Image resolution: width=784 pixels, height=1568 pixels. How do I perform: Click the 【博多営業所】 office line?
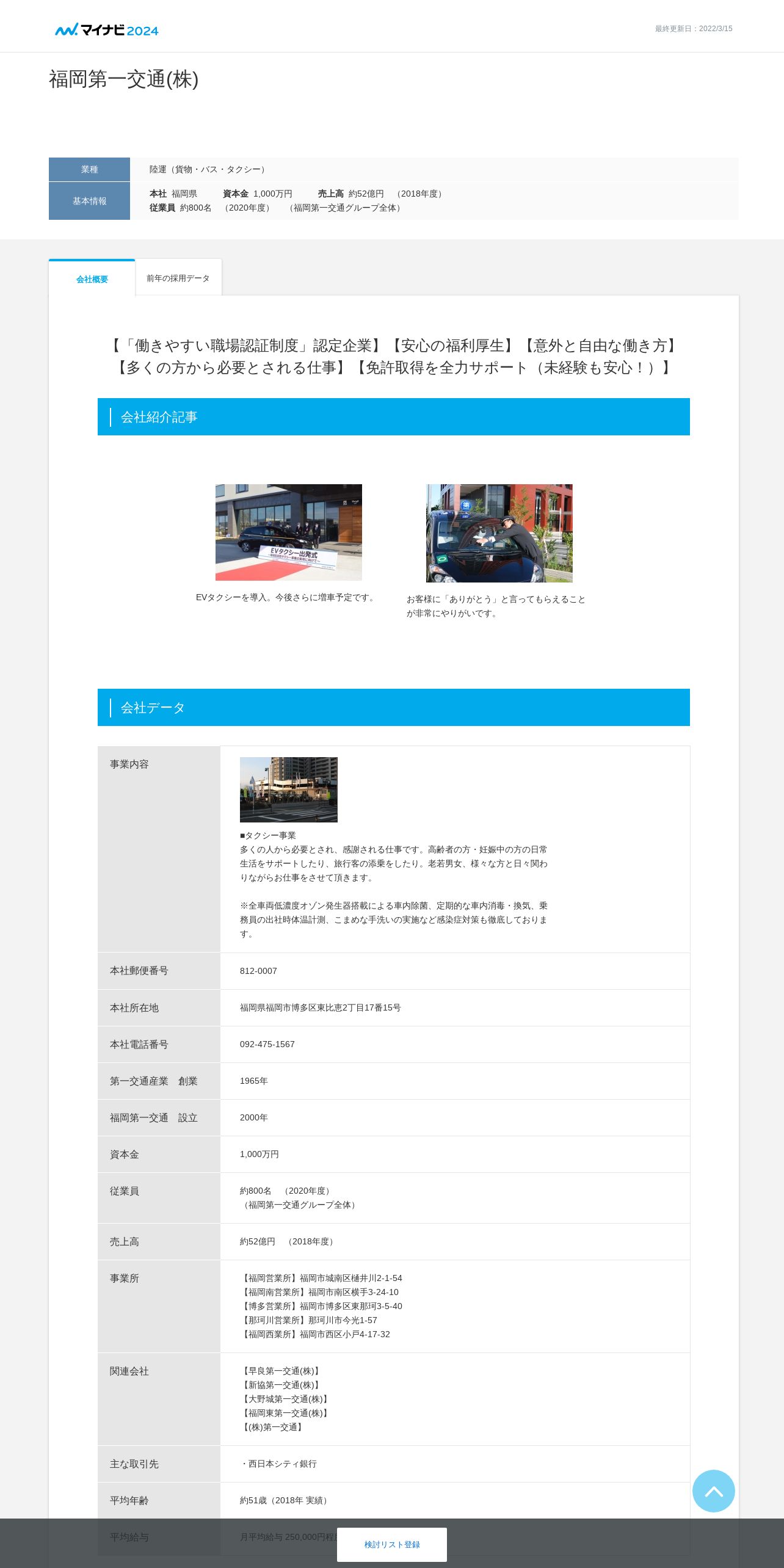321,1306
